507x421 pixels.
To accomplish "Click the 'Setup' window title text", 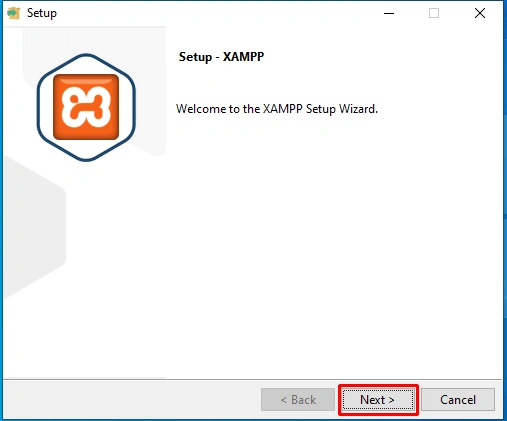I will 42,13.
